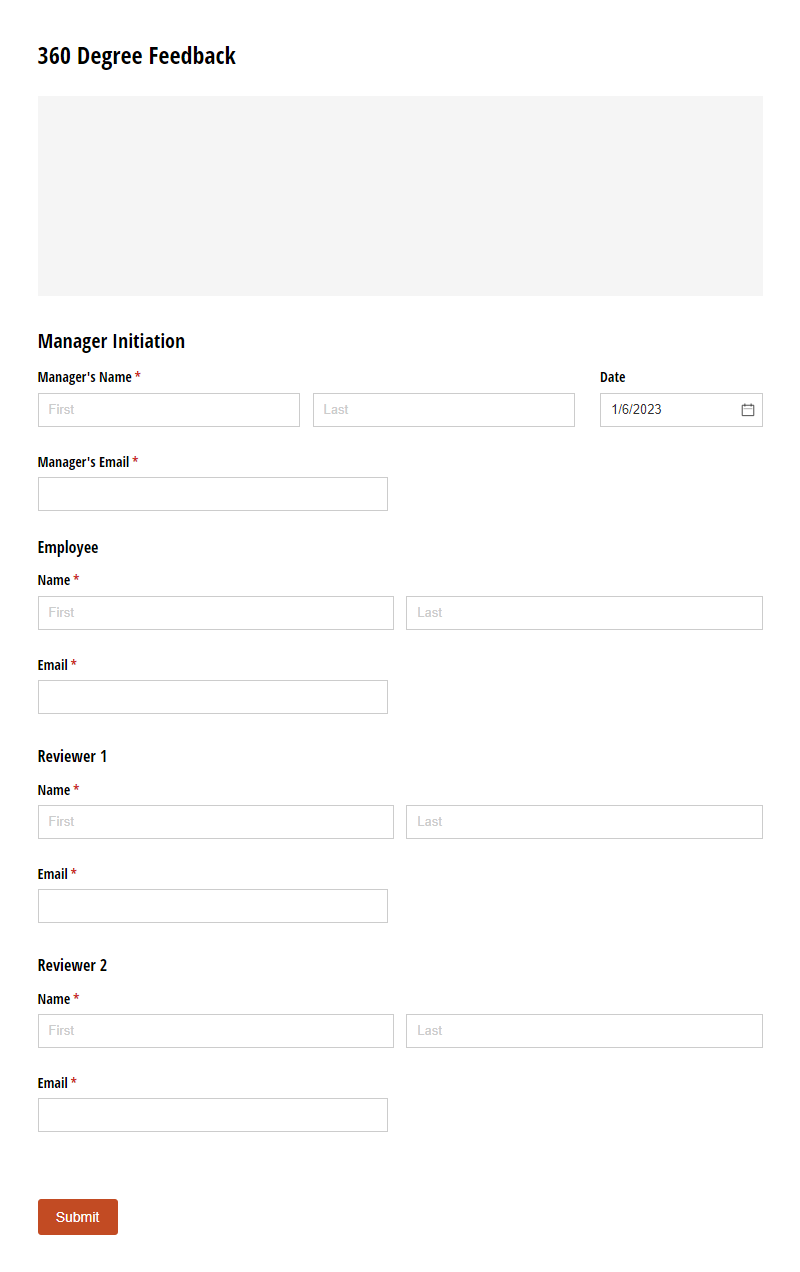Click Reviewer 1's First name field
Viewport: 800px width, 1272px height.
coord(215,821)
